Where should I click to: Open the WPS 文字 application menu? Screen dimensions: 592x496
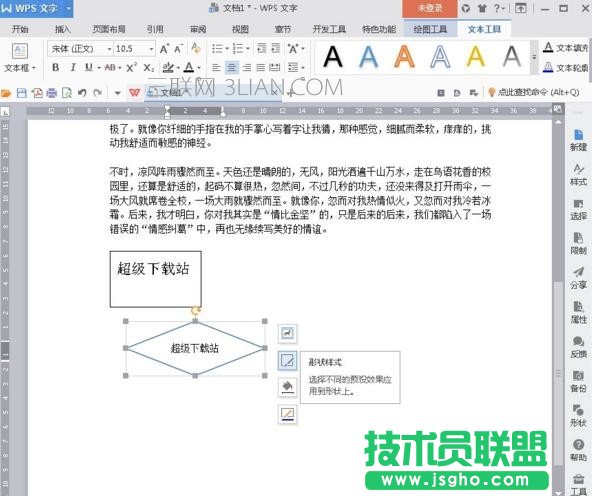click(36, 8)
